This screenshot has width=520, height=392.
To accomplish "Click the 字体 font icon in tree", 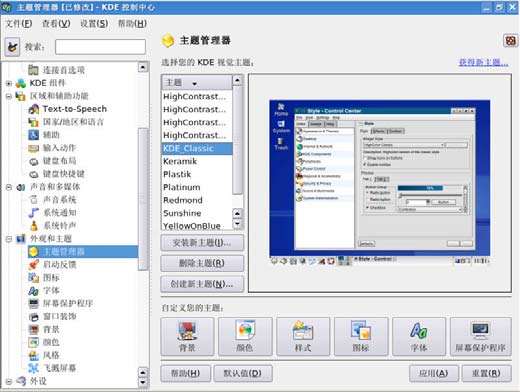I will coord(33,291).
